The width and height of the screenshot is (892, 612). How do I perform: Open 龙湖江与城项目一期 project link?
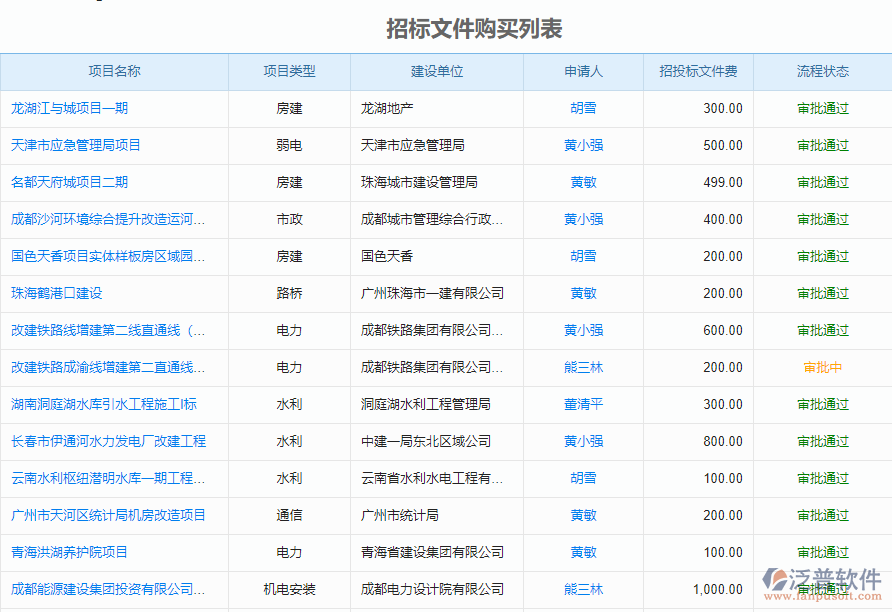[x=69, y=108]
